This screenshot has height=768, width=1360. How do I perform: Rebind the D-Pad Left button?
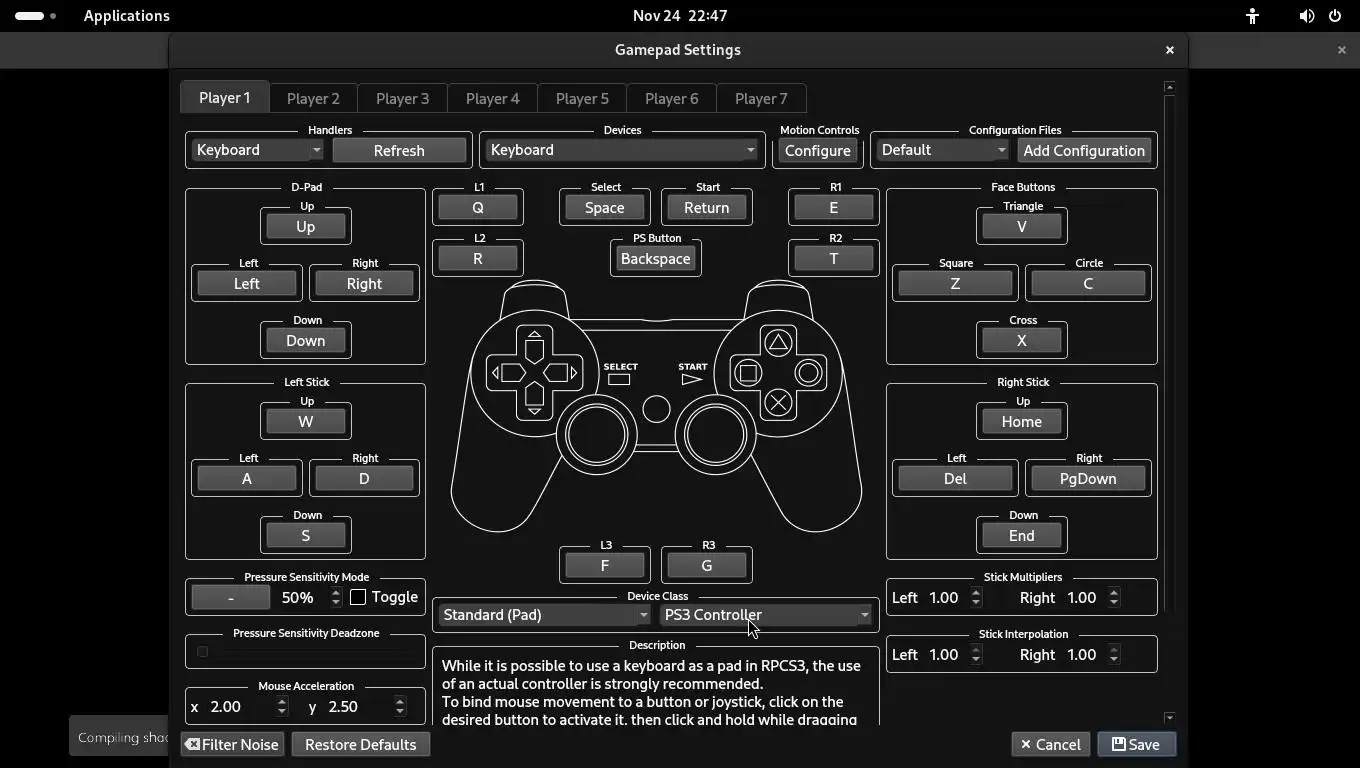pyautogui.click(x=246, y=284)
